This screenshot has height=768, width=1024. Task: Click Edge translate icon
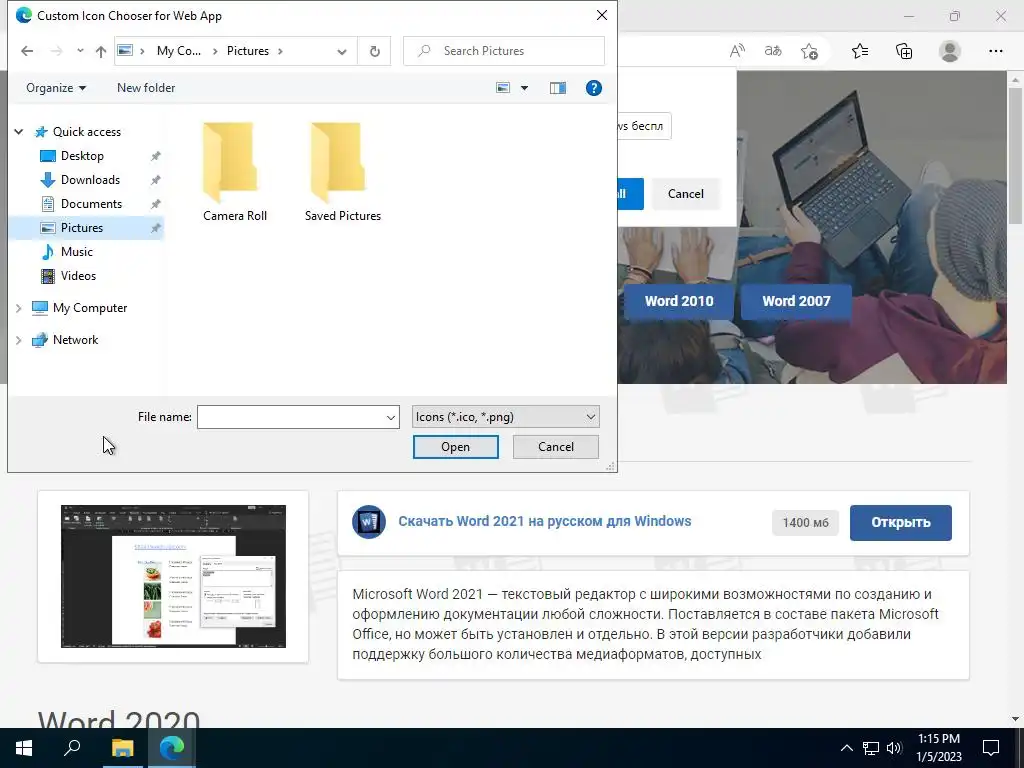[x=773, y=51]
